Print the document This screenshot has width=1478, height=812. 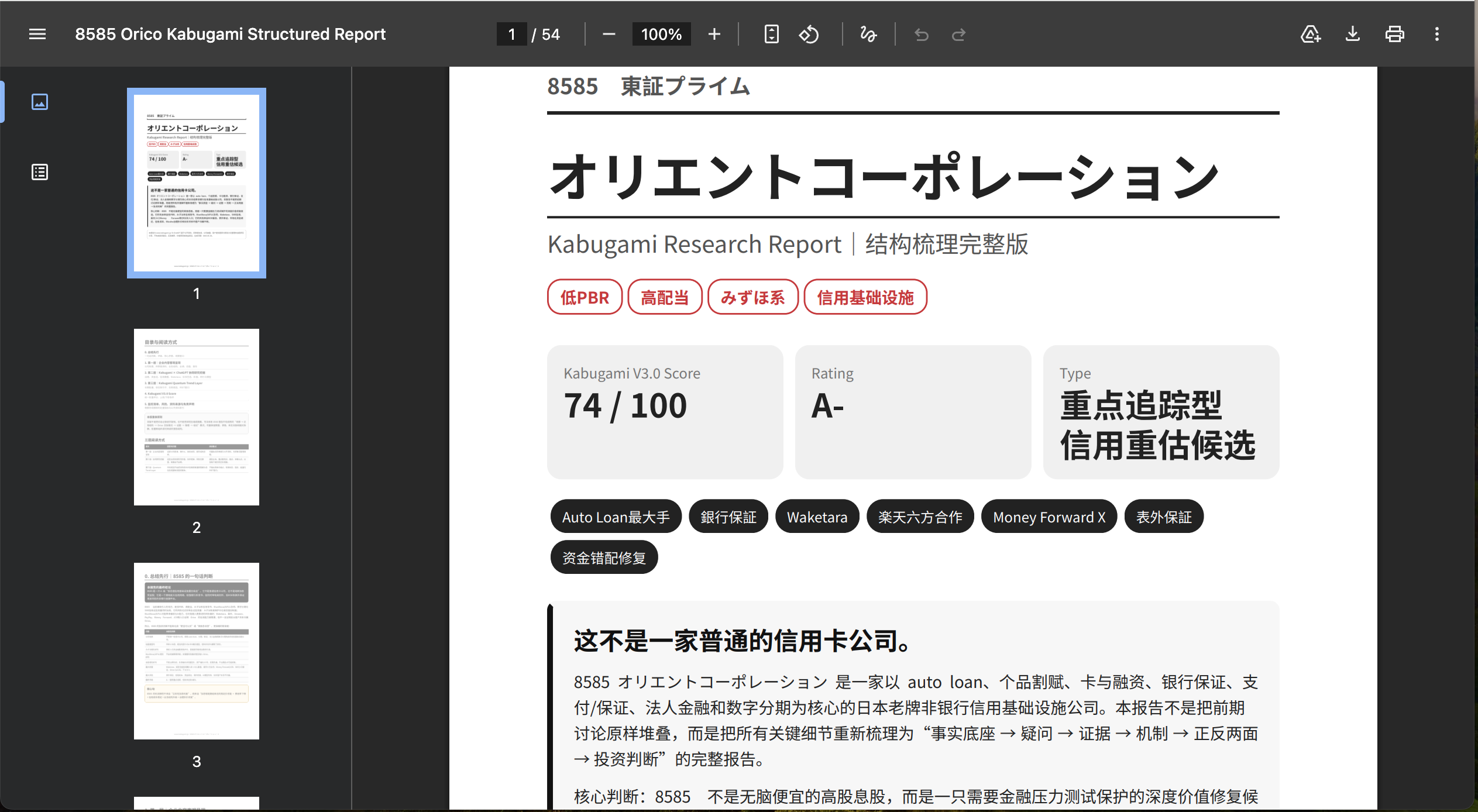[1394, 34]
